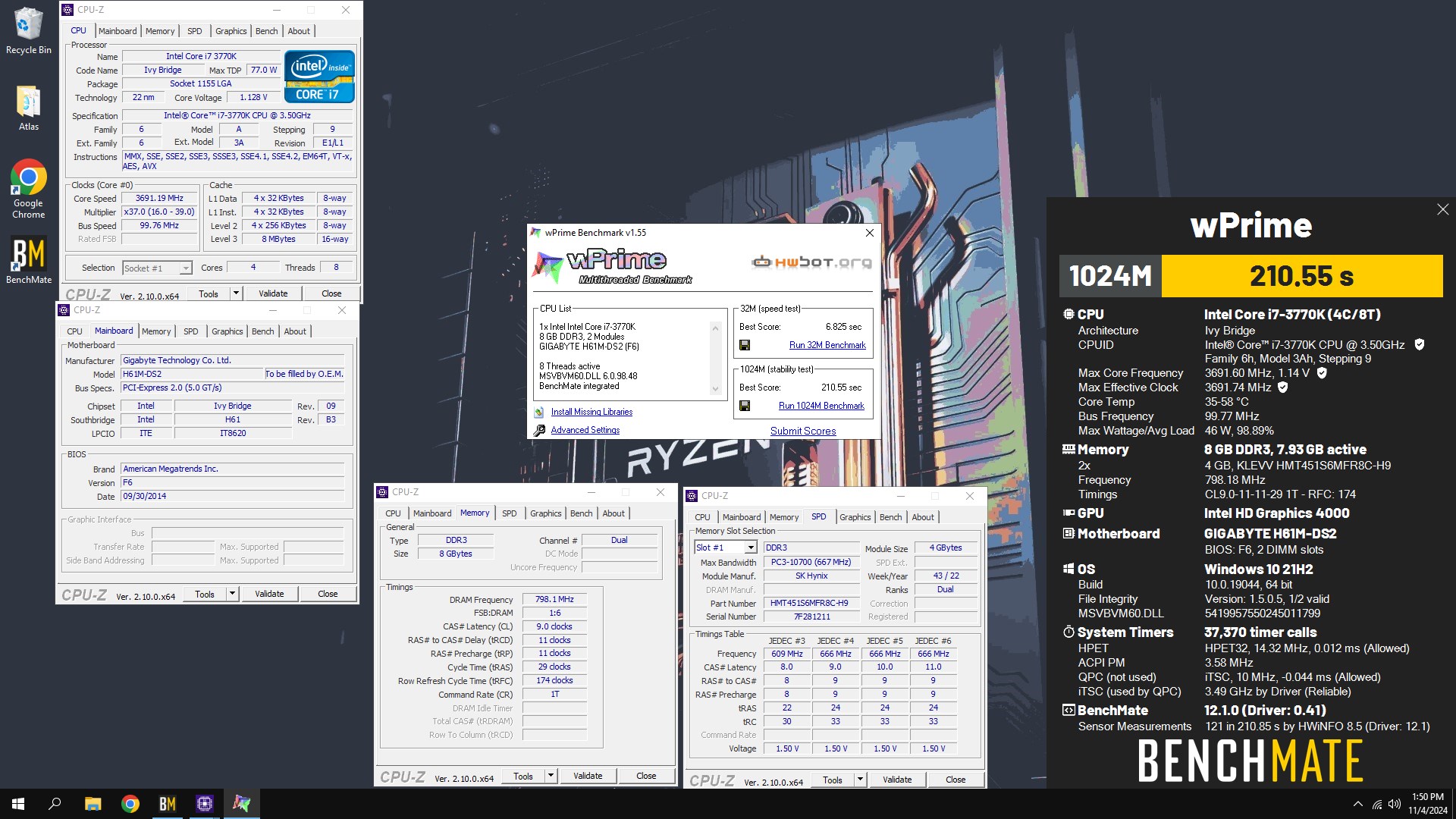
Task: Open the Install Missing Libraries link
Action: pyautogui.click(x=591, y=412)
